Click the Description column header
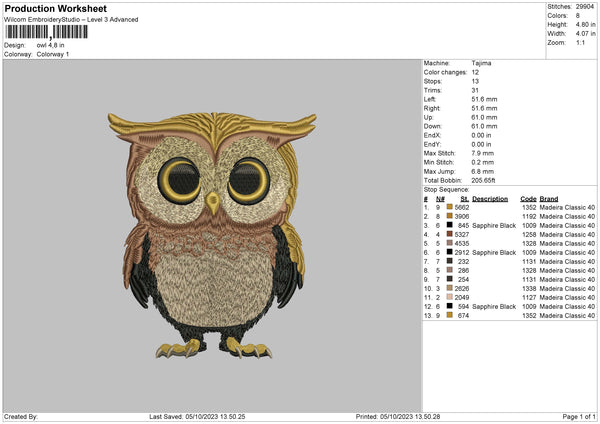 (x=490, y=198)
